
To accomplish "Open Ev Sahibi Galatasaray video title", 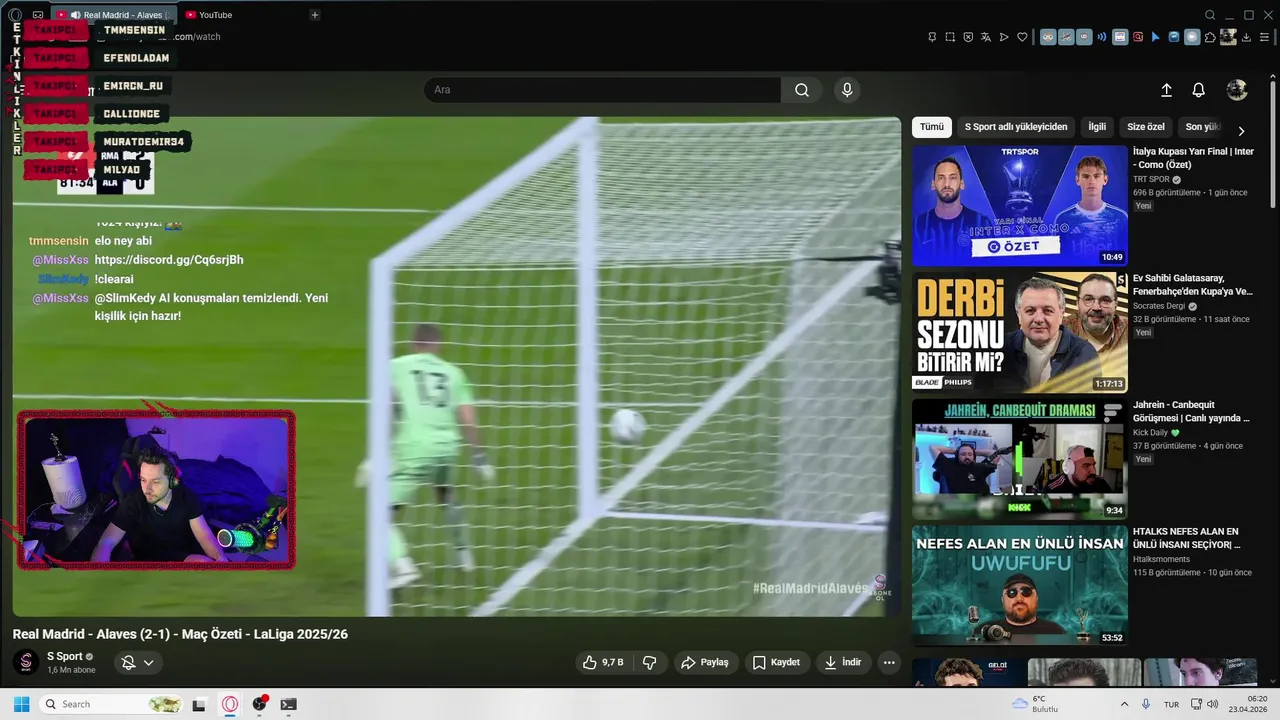I will pos(1193,285).
